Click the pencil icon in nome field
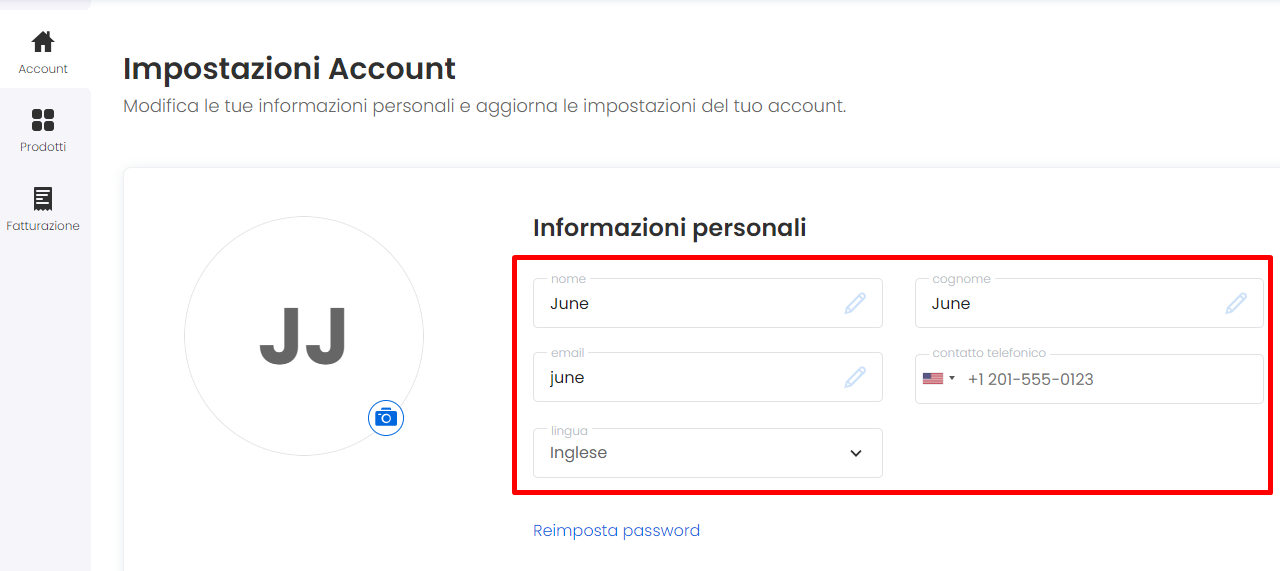The height and width of the screenshot is (571, 1280). pyautogui.click(x=855, y=303)
